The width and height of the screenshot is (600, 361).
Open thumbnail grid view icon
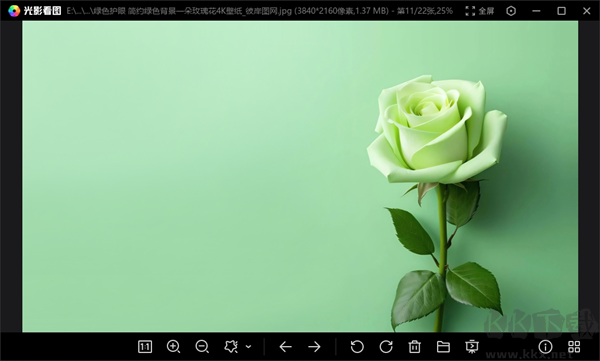point(574,347)
